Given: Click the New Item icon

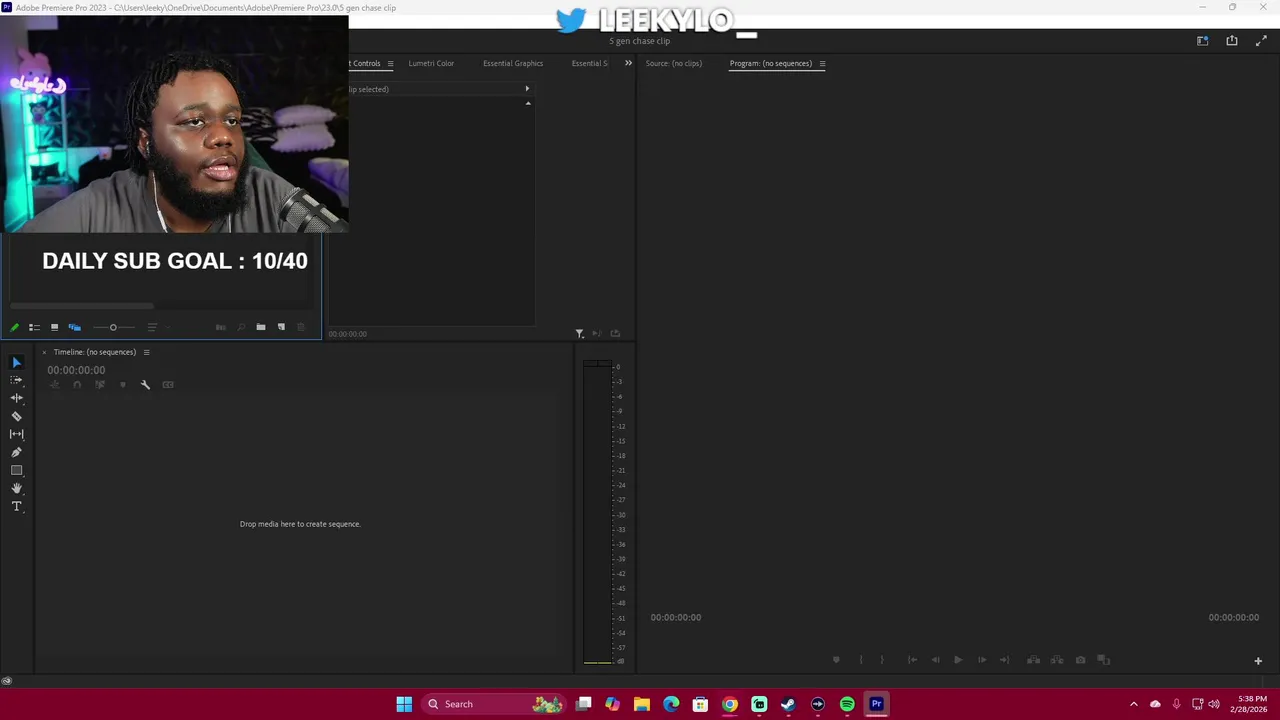Looking at the screenshot, I should tap(281, 327).
